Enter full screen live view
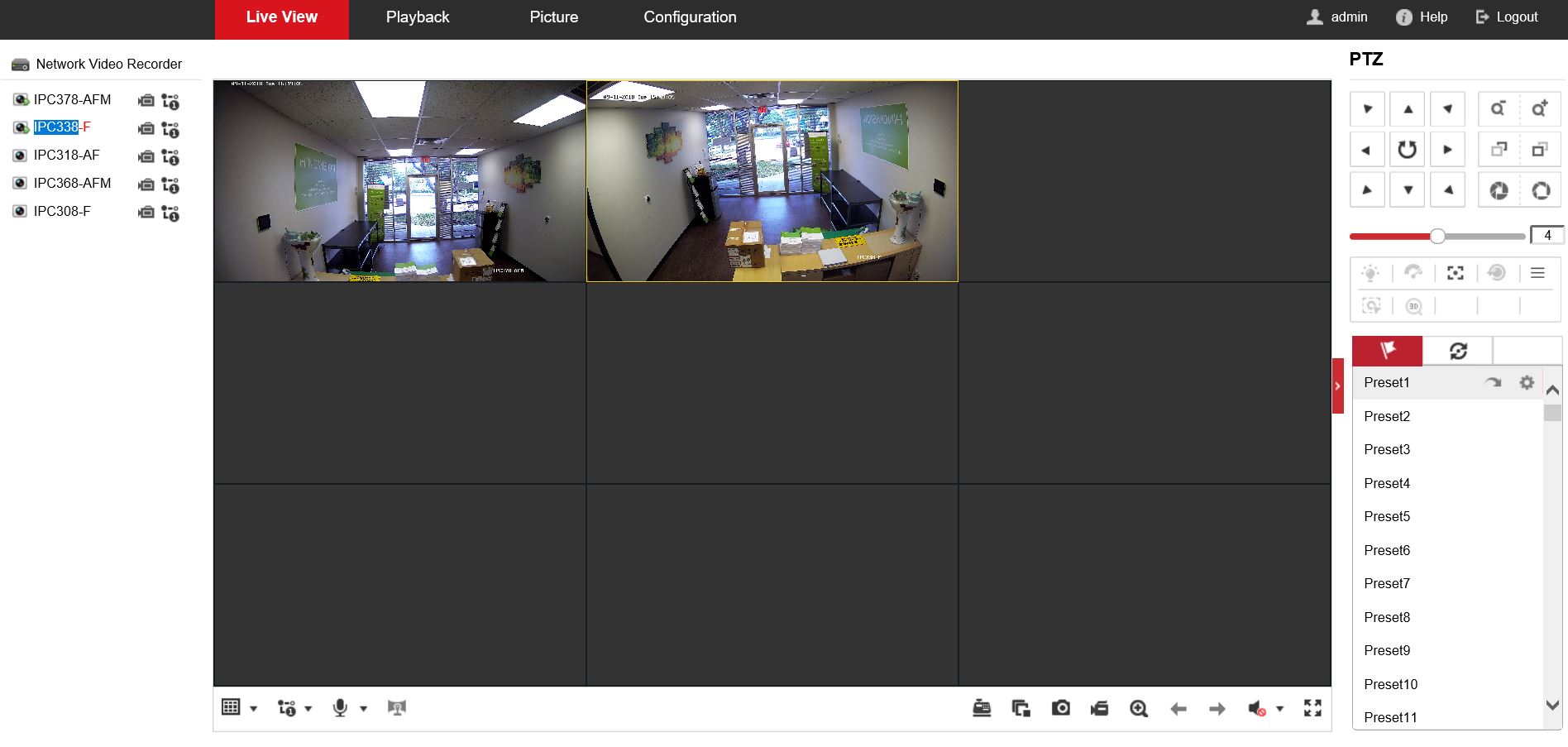Viewport: 1568px width, 747px height. coord(1312,708)
